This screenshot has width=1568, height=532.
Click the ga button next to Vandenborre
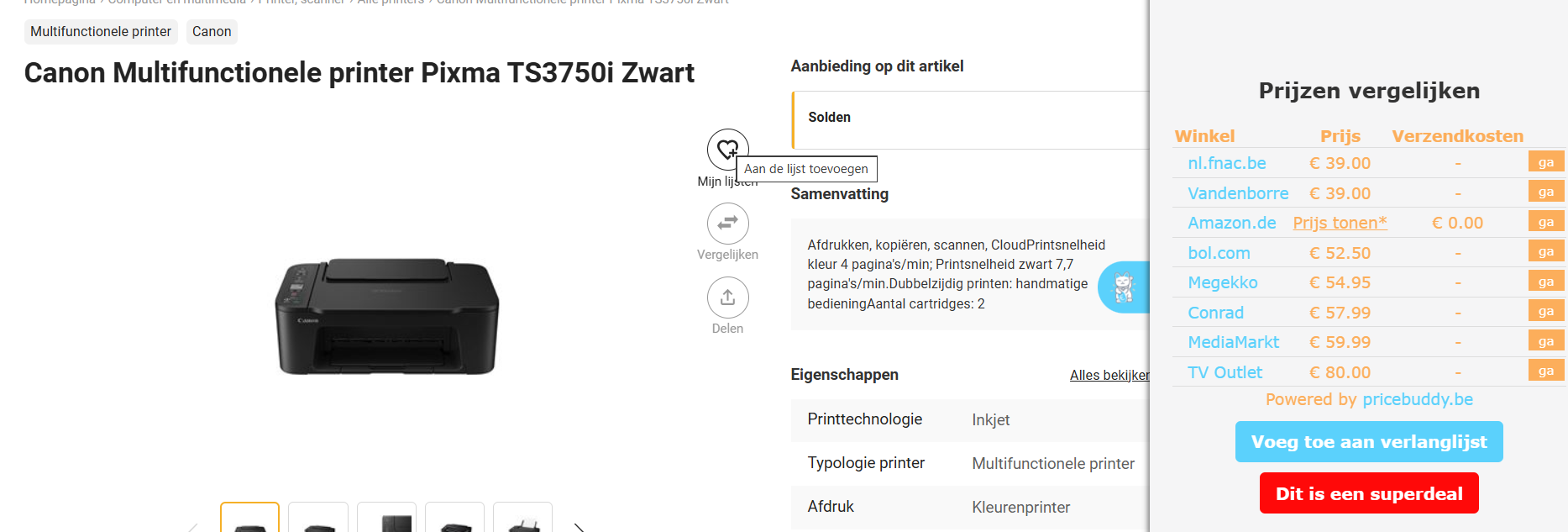point(1546,192)
